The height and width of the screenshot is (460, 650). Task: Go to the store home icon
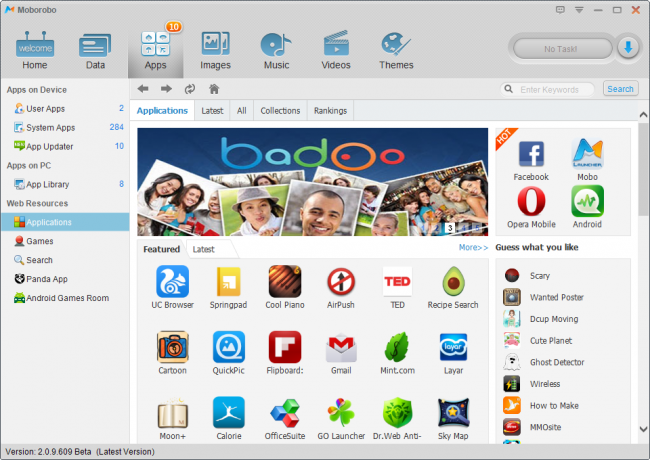(214, 89)
